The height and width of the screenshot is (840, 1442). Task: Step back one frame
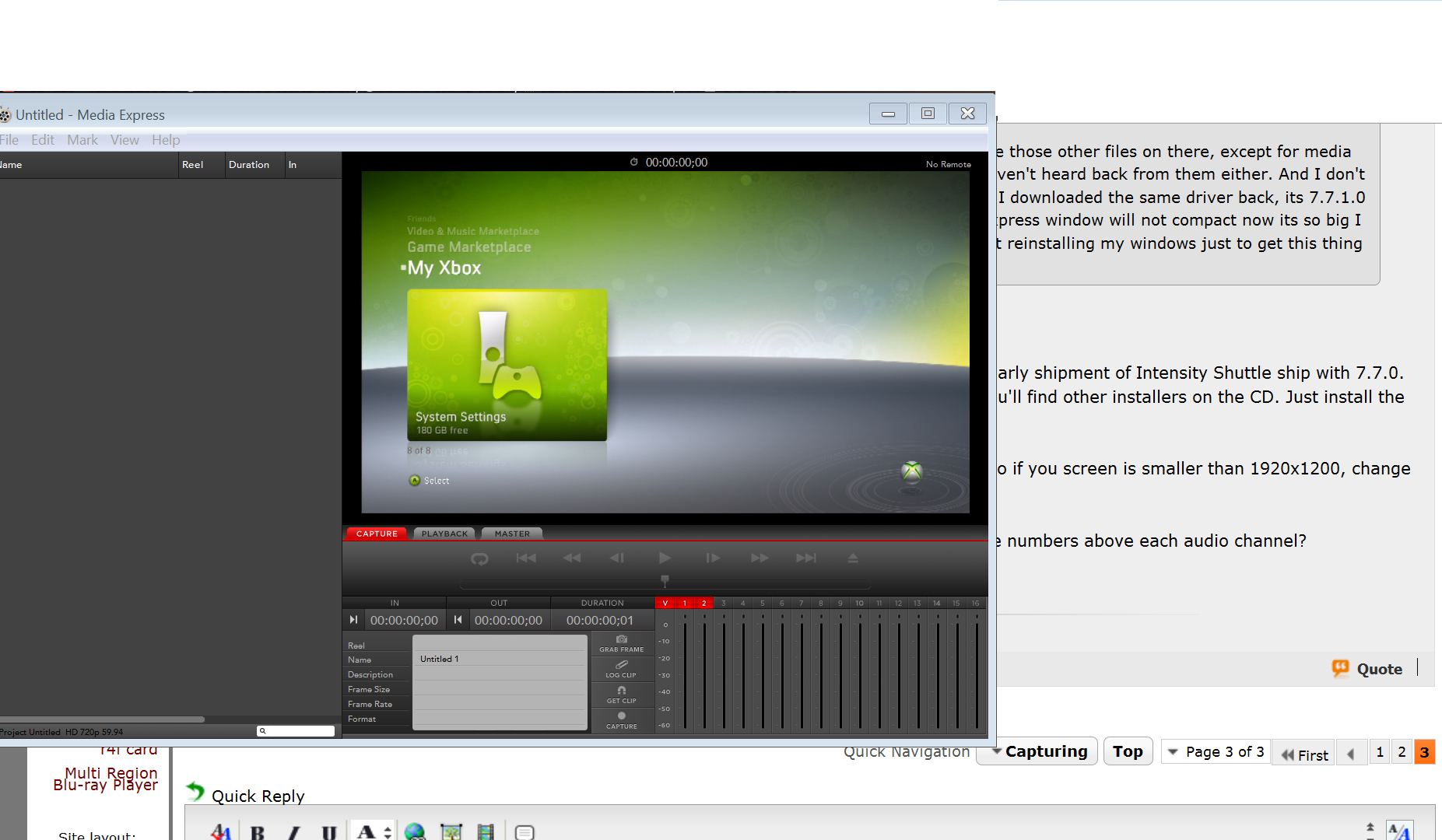(x=617, y=558)
